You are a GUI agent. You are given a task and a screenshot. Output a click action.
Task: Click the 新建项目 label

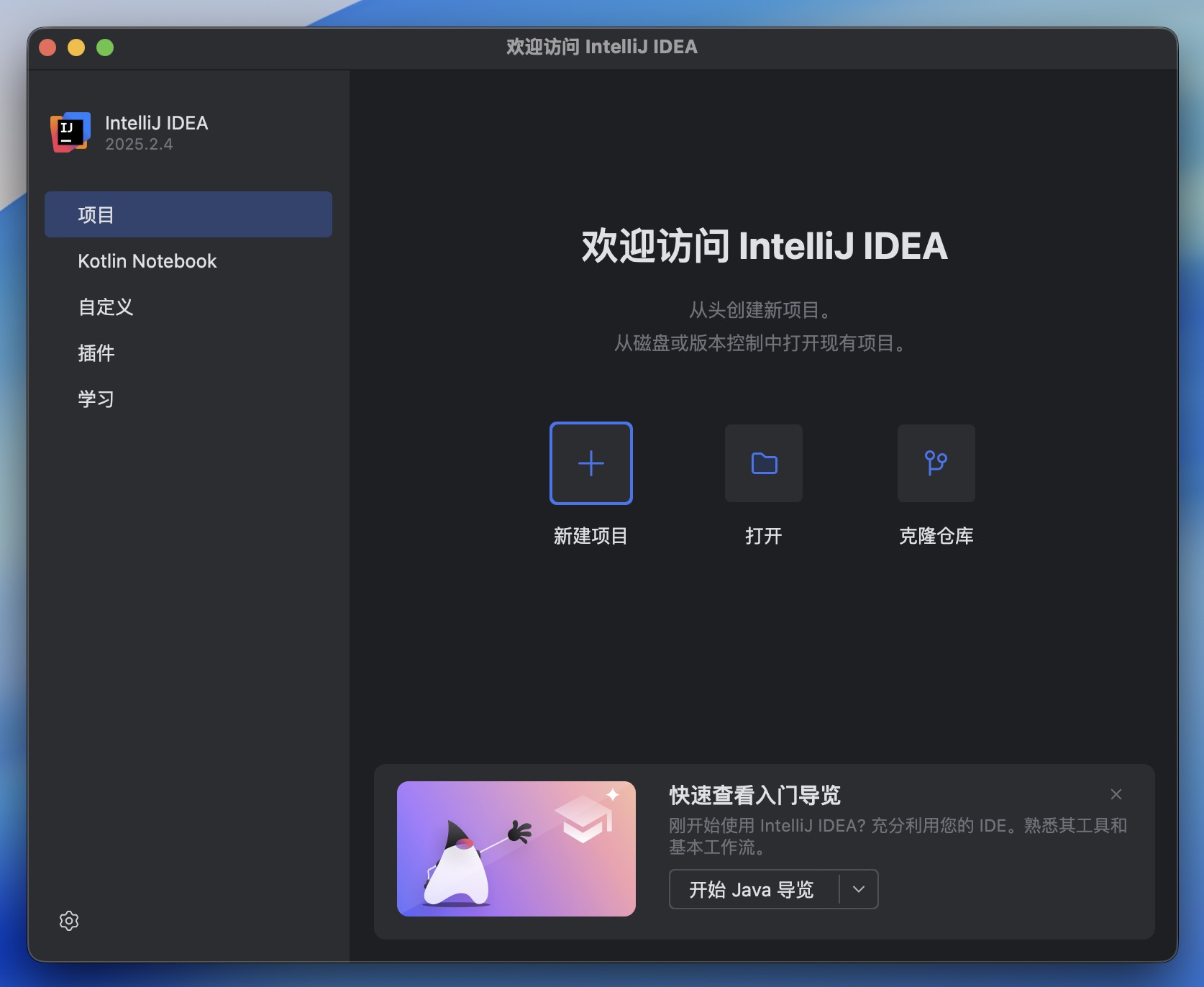pyautogui.click(x=590, y=536)
